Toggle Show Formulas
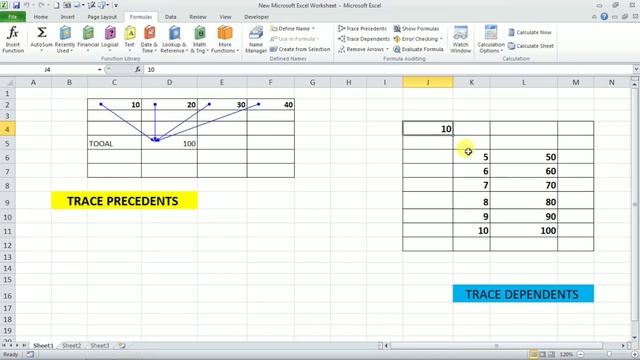Viewport: 640px width, 360px height. pos(416,29)
